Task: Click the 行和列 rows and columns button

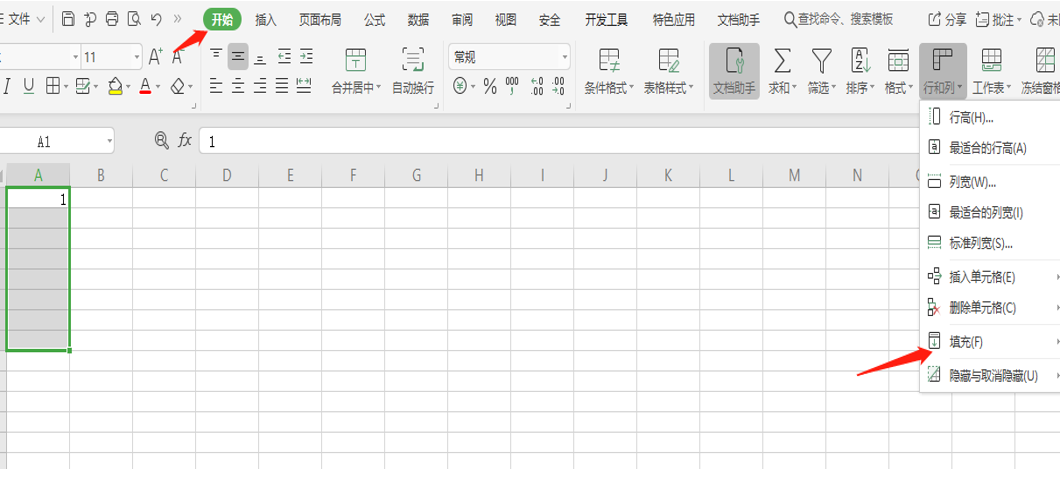Action: coord(943,72)
